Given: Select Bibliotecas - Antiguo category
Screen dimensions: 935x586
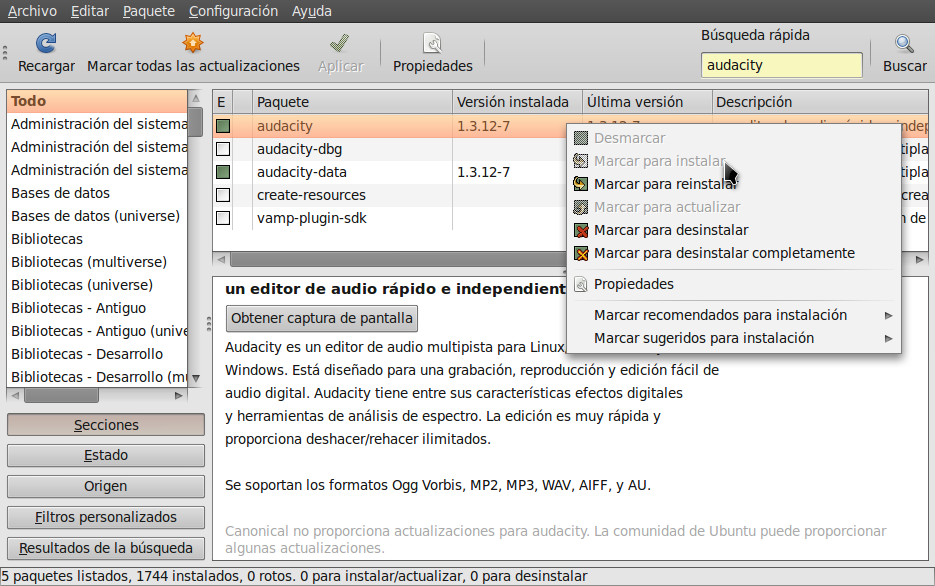Looking at the screenshot, I should [x=97, y=308].
